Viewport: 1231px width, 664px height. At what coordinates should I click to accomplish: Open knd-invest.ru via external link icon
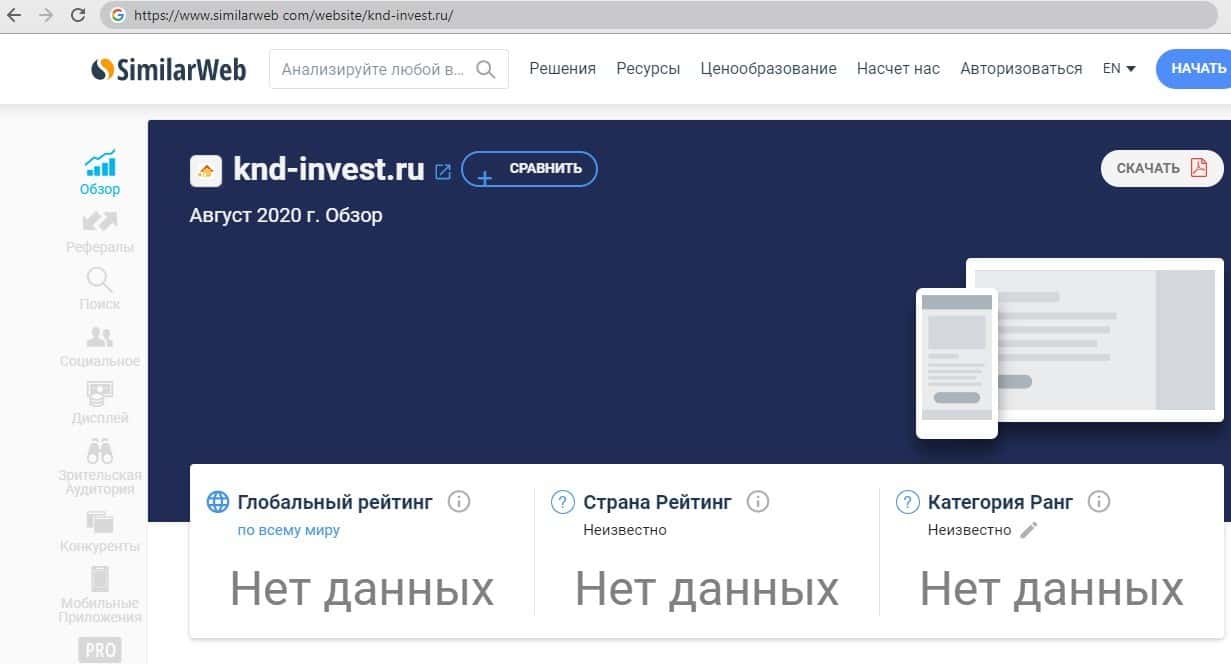pyautogui.click(x=443, y=172)
